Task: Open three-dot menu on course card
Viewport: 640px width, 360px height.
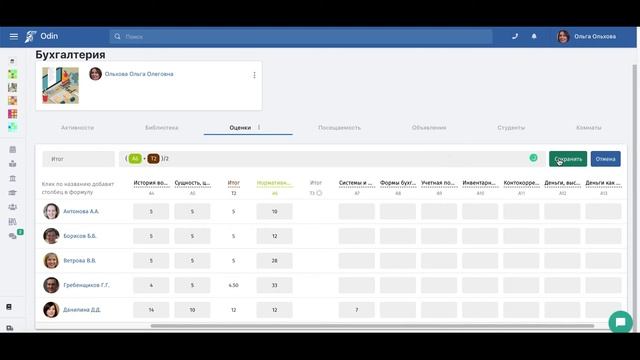Action: coord(254,75)
